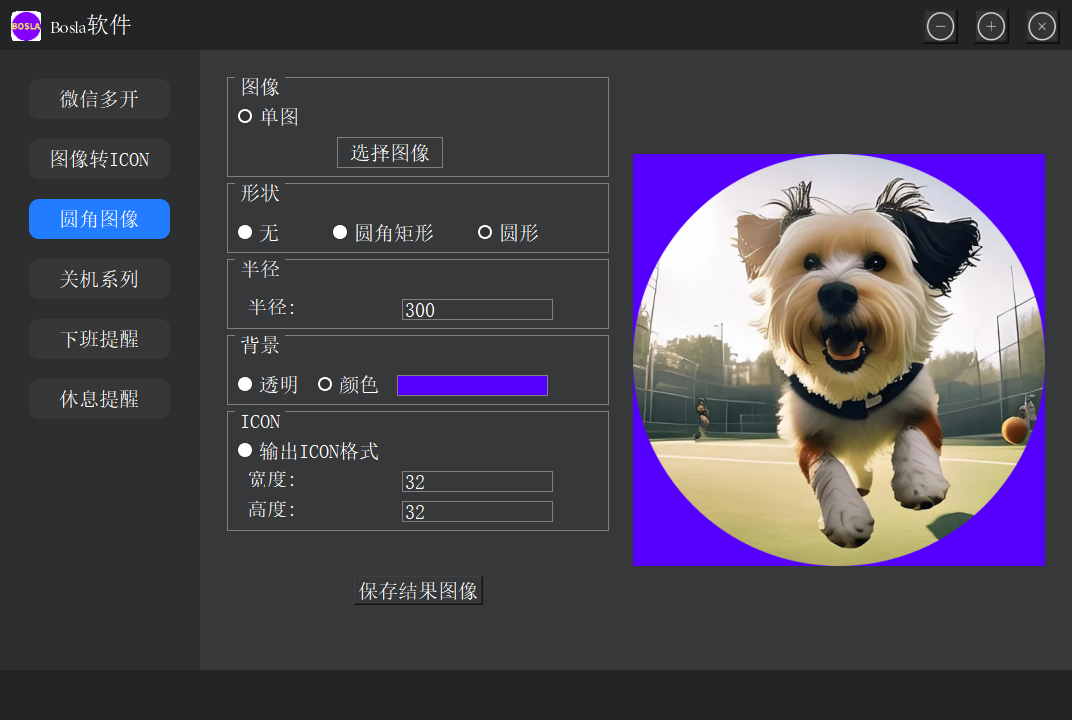Screen dimensions: 1072x720
Task: Open the 休息提醒 sidebar tab
Action: [99, 399]
